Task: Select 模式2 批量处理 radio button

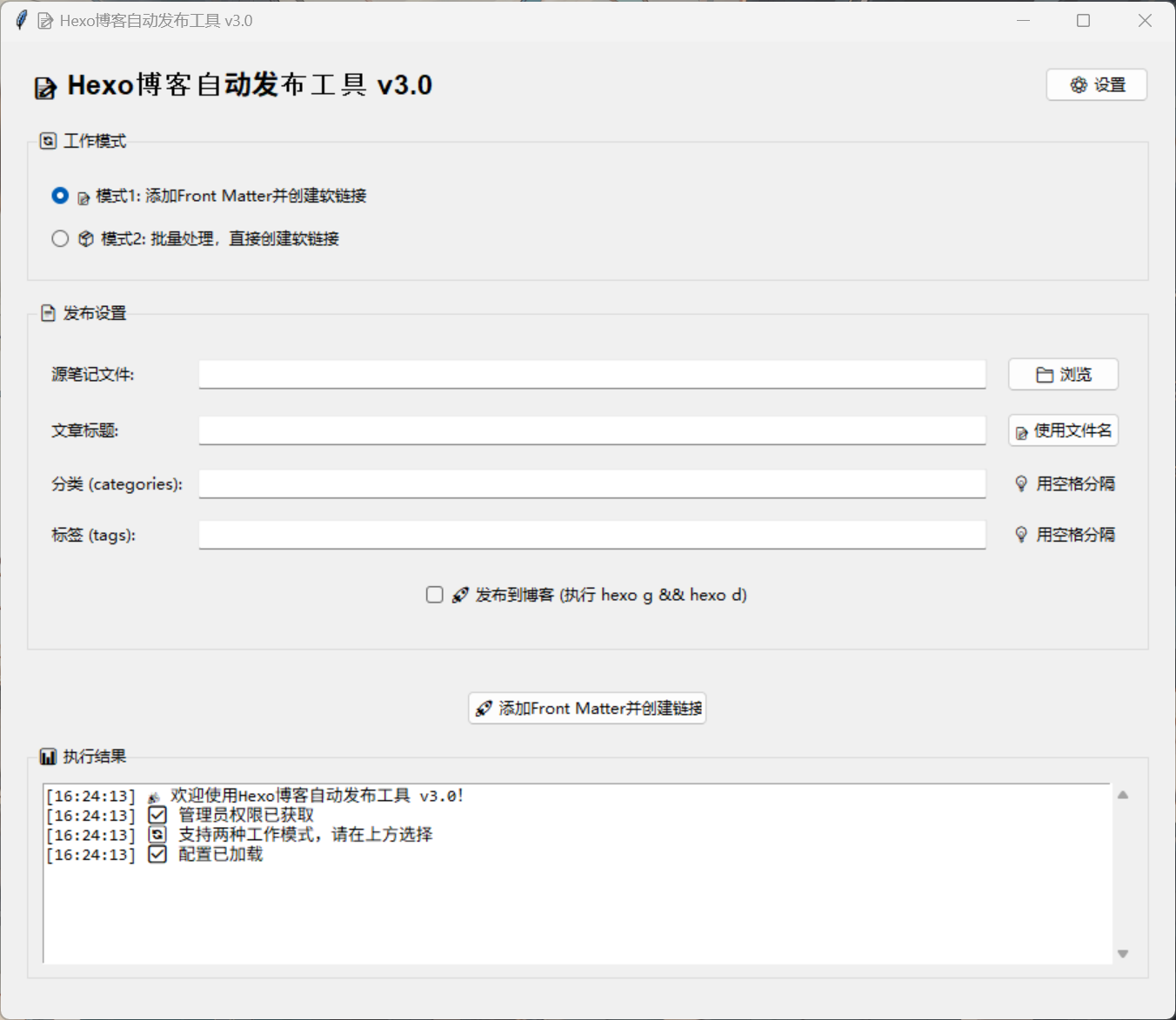Action: tap(60, 238)
